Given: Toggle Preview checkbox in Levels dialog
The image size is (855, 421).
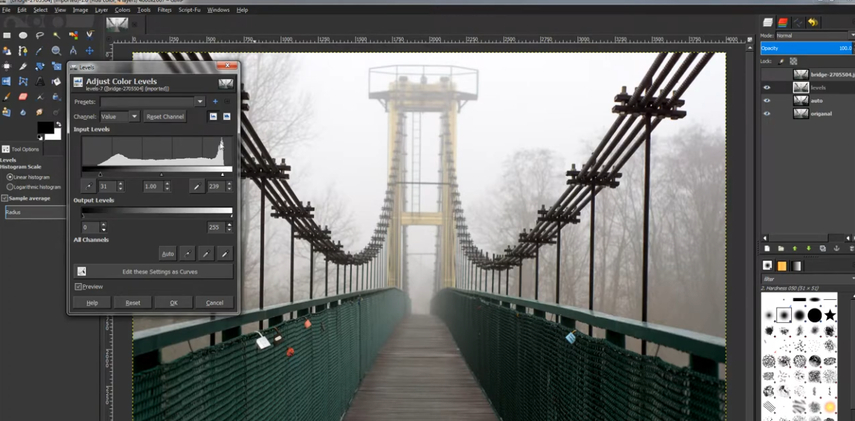Looking at the screenshot, I should 79,286.
